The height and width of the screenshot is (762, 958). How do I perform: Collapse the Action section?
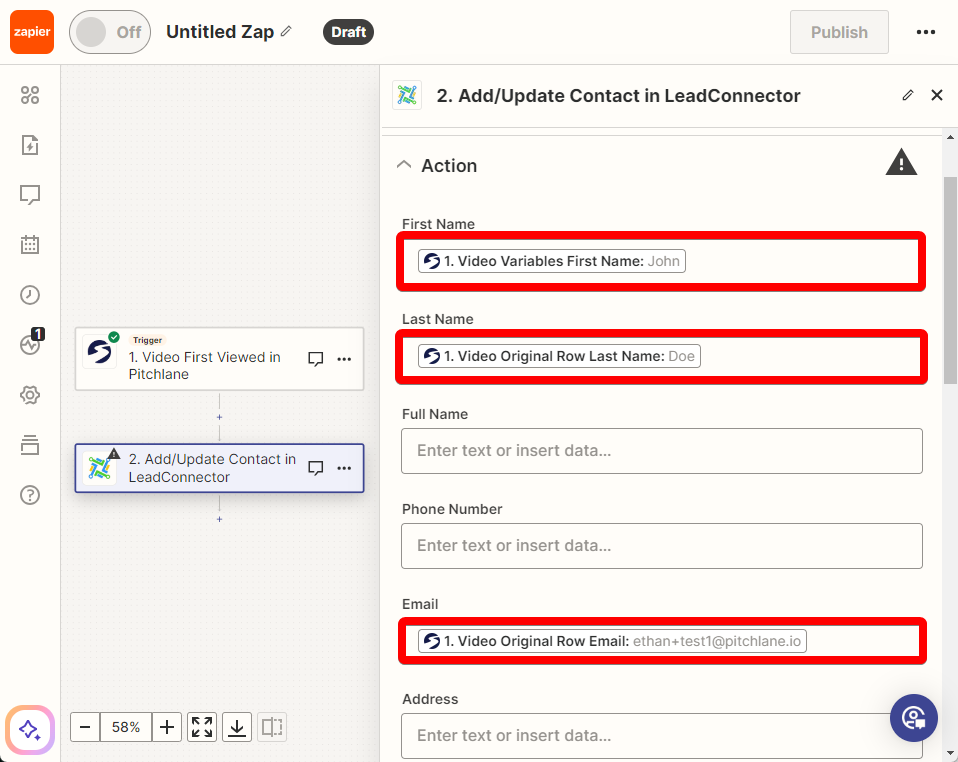click(x=404, y=164)
